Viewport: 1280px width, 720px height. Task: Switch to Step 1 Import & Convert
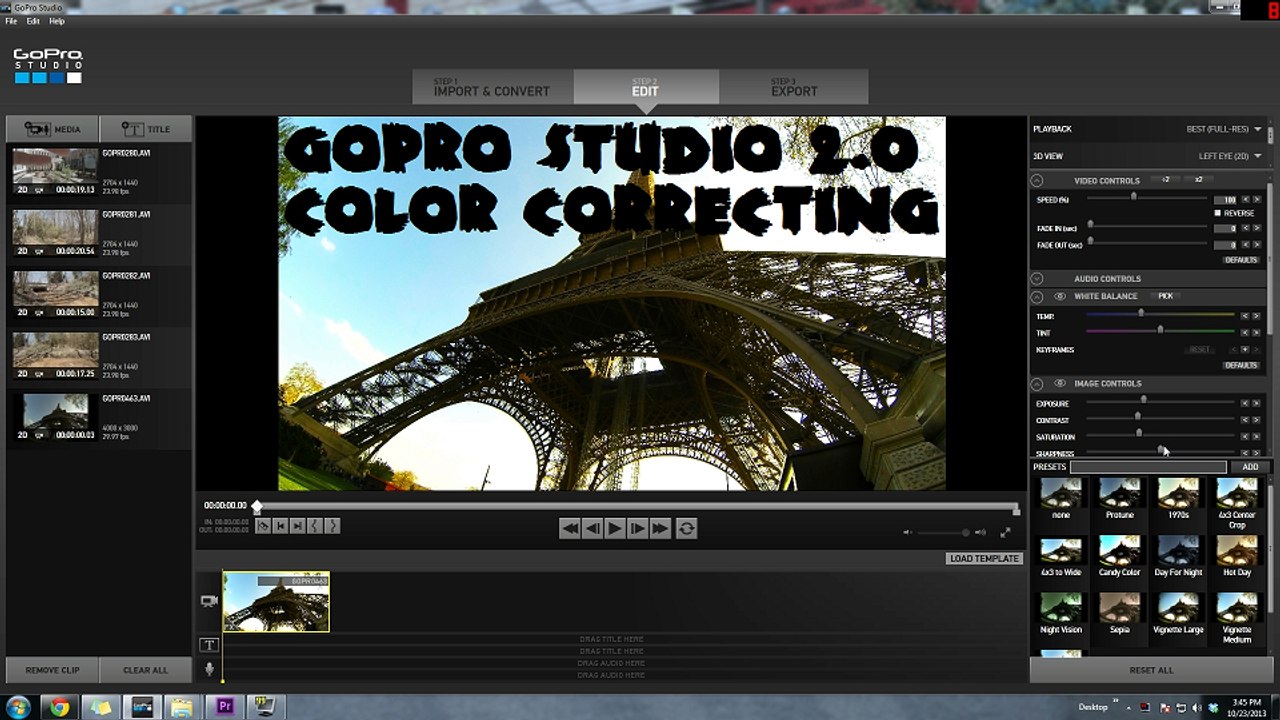(492, 87)
